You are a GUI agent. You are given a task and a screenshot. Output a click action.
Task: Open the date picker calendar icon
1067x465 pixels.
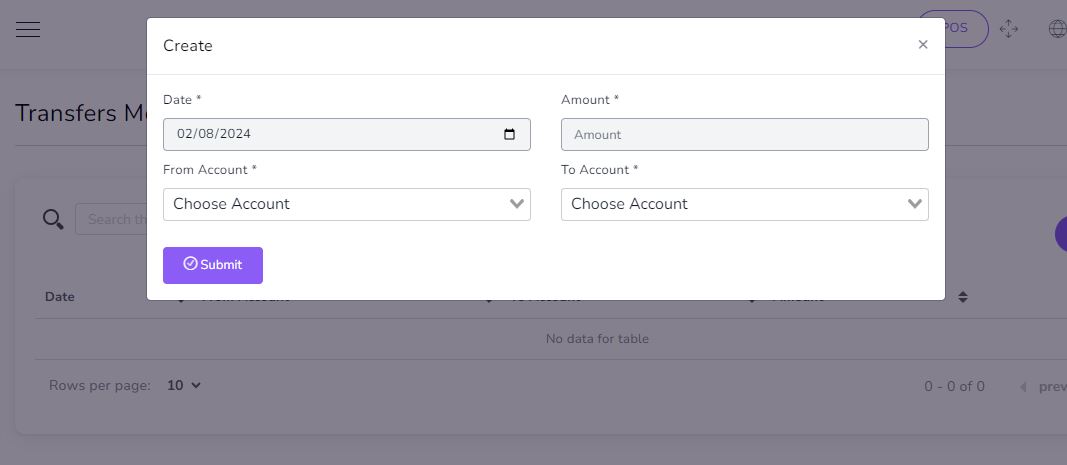pyautogui.click(x=509, y=134)
